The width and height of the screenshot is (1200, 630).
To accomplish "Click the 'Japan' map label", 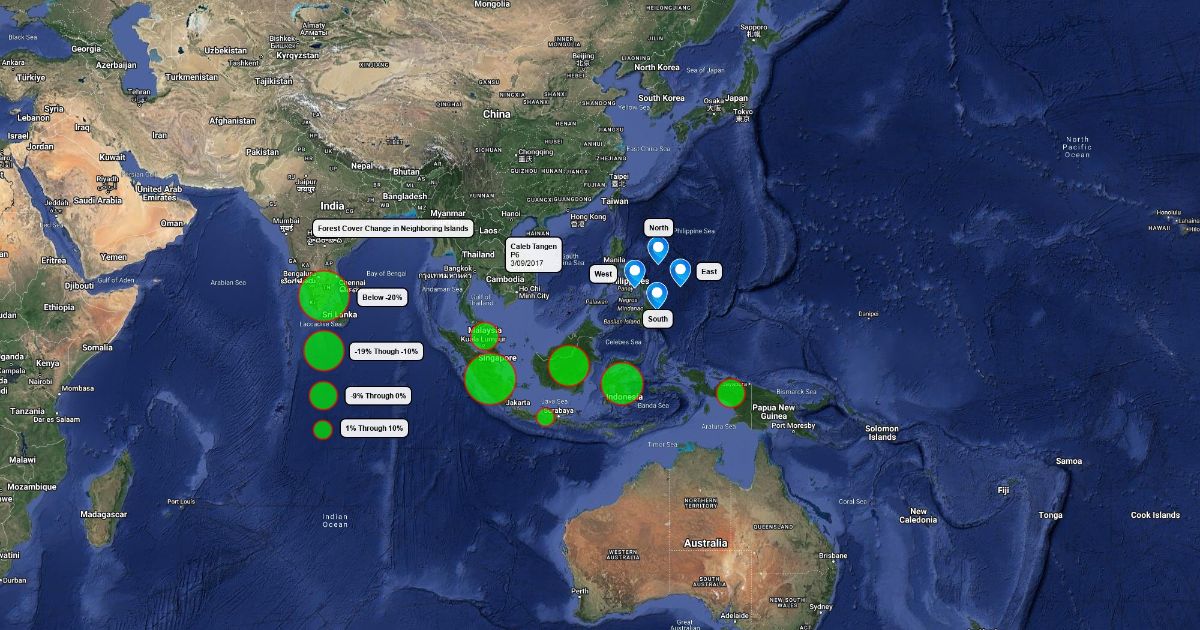I will pyautogui.click(x=737, y=99).
